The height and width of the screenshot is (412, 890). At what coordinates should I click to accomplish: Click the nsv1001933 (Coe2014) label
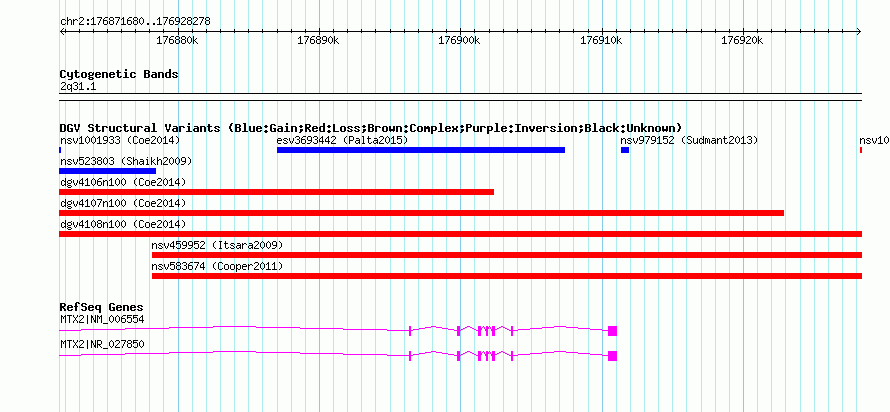[x=120, y=140]
